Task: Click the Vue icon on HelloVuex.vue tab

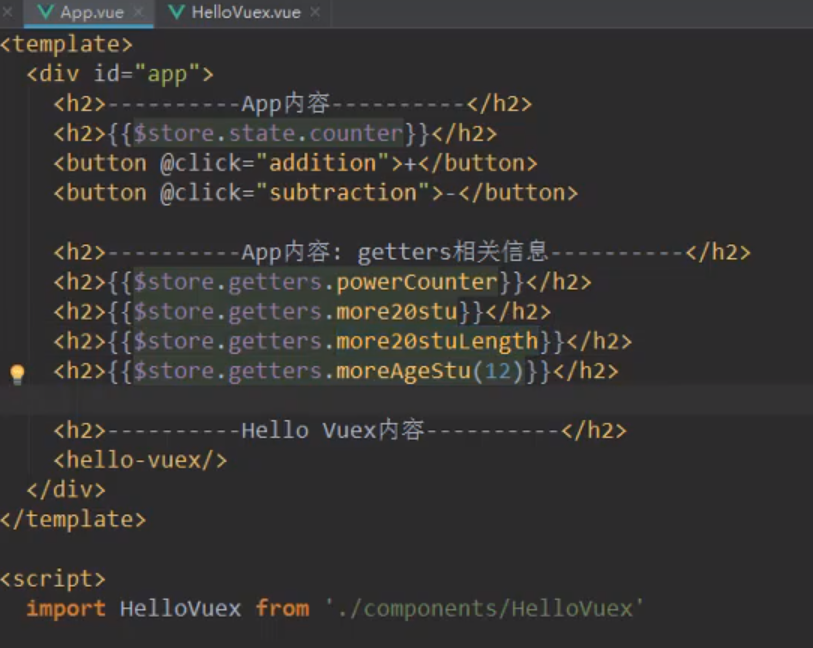Action: point(177,12)
